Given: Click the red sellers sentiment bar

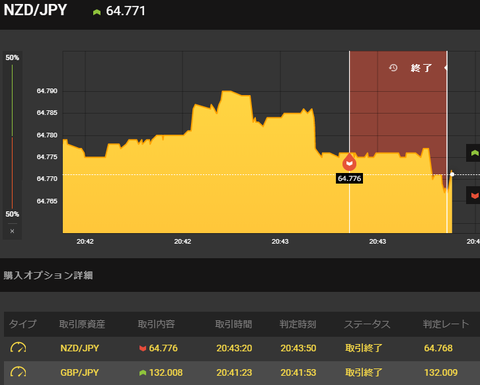Looking at the screenshot, I should 12,173.
